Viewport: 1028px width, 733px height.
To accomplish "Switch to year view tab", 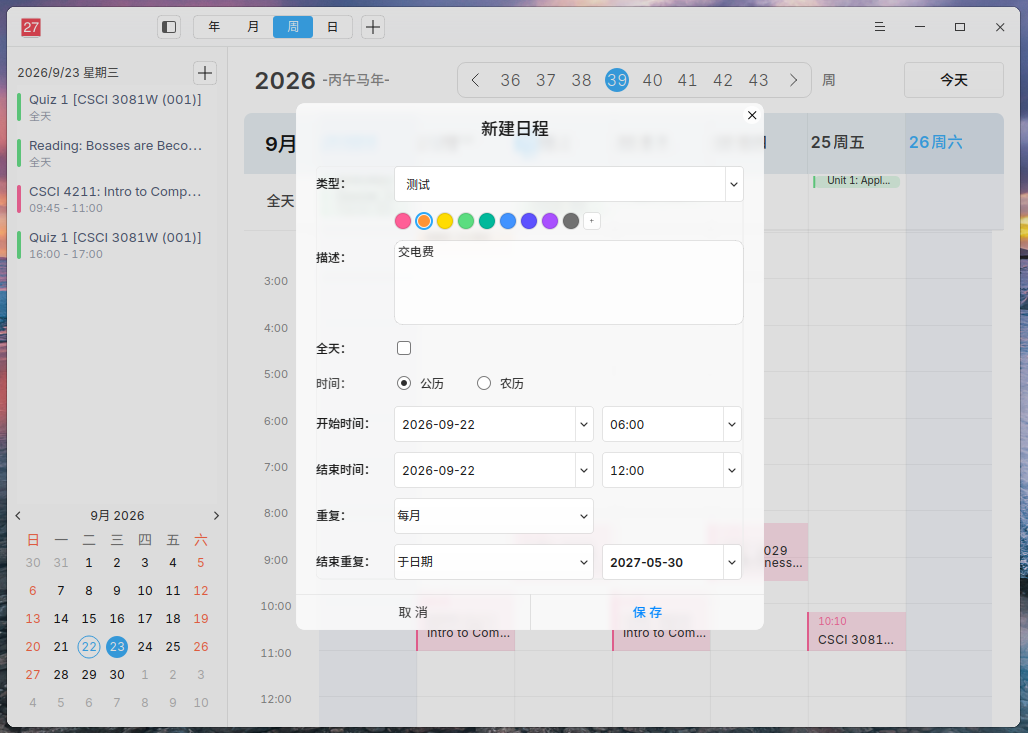I will click(214, 27).
